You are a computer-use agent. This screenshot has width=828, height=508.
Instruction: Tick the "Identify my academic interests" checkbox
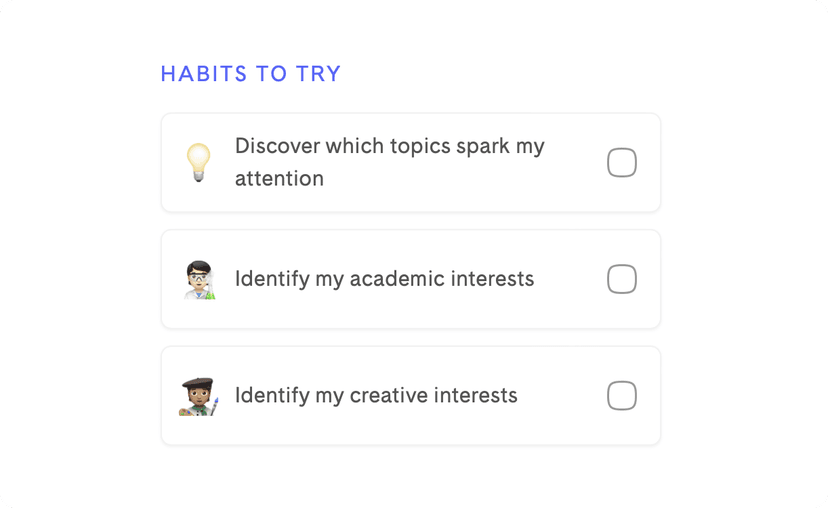(x=622, y=279)
